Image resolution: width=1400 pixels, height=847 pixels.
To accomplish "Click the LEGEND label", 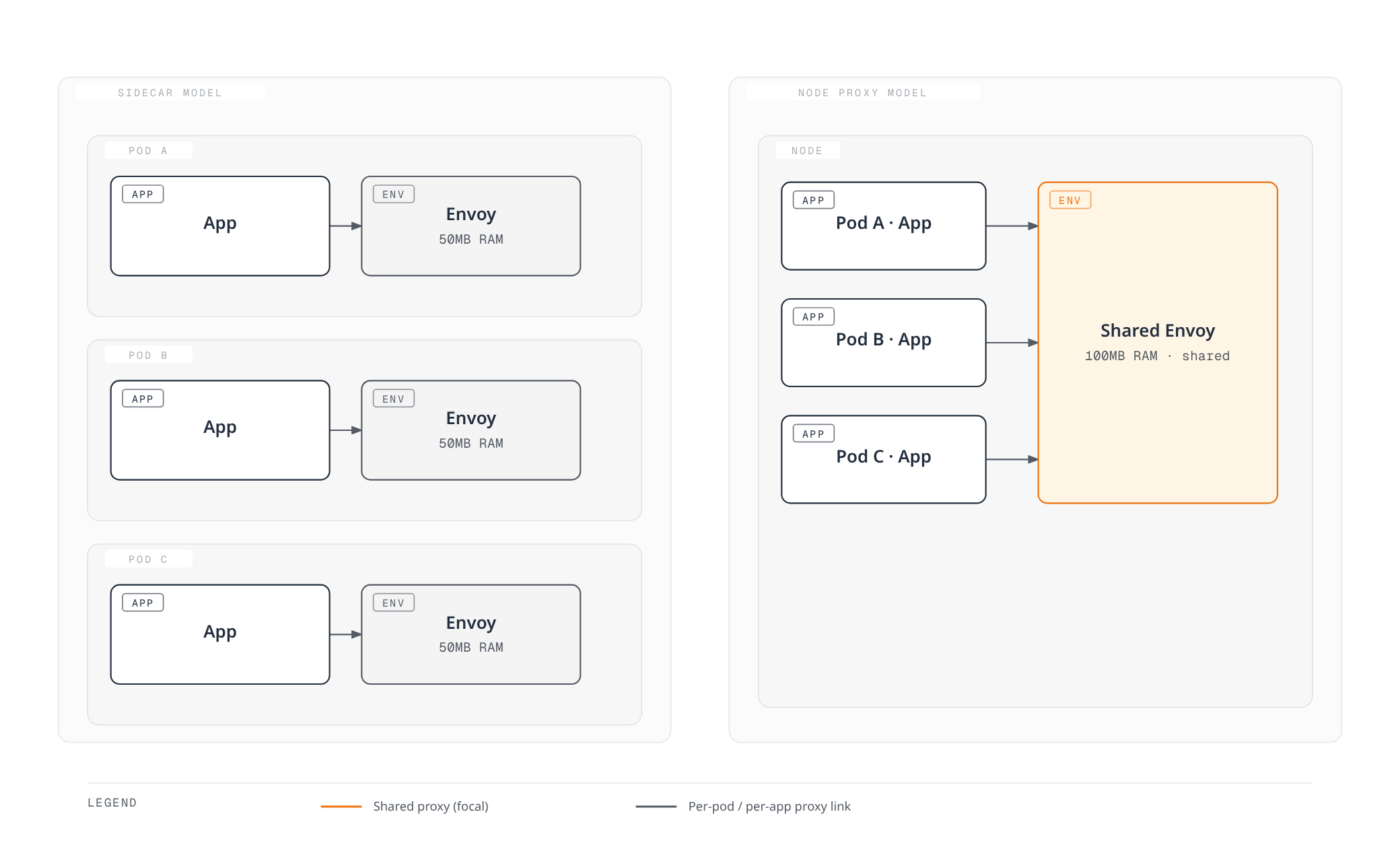I will (112, 803).
